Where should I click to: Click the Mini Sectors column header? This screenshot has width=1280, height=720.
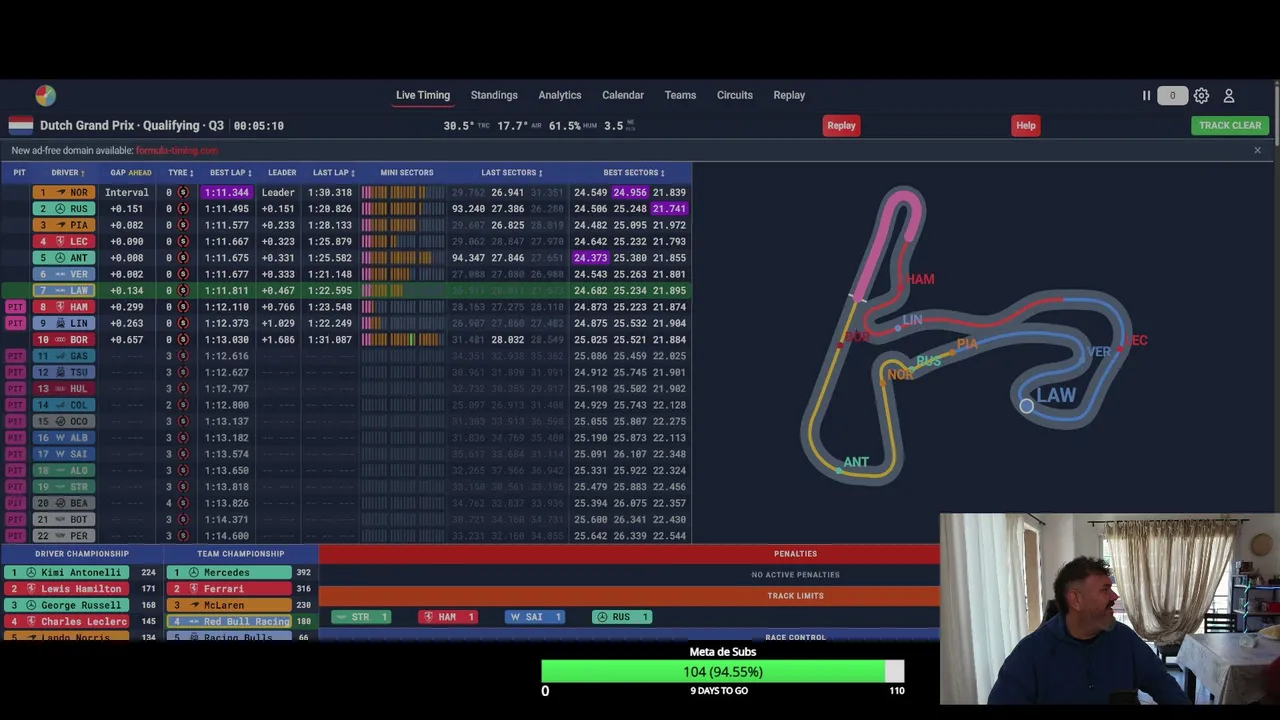407,173
